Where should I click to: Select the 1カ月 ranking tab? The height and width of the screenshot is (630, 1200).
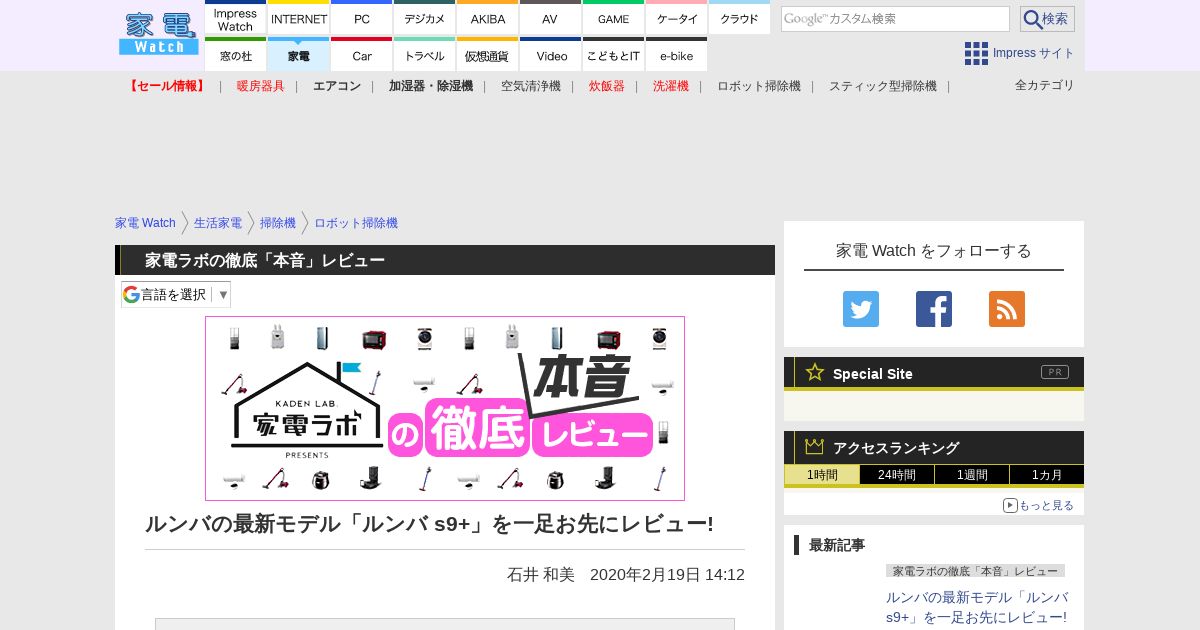(1047, 475)
